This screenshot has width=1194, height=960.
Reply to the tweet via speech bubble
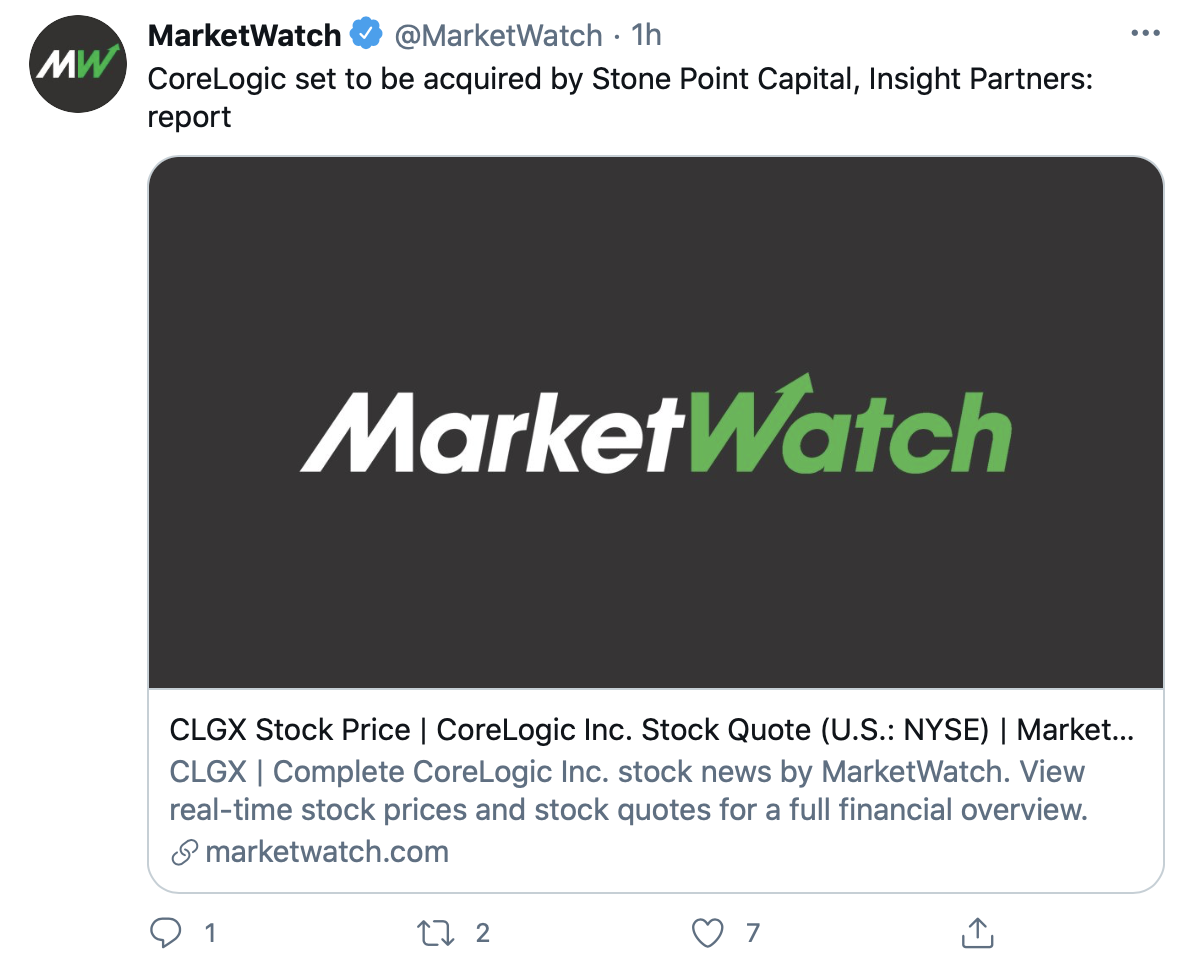(x=164, y=933)
